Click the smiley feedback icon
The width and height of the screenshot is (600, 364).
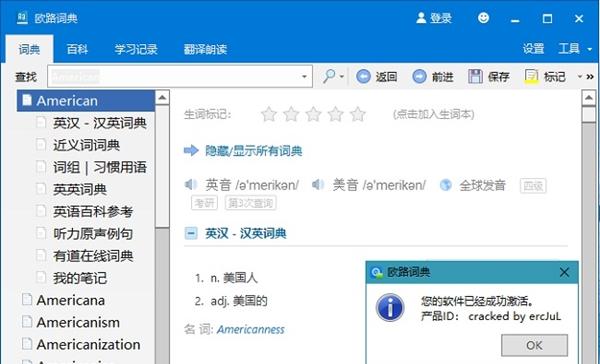(x=484, y=18)
